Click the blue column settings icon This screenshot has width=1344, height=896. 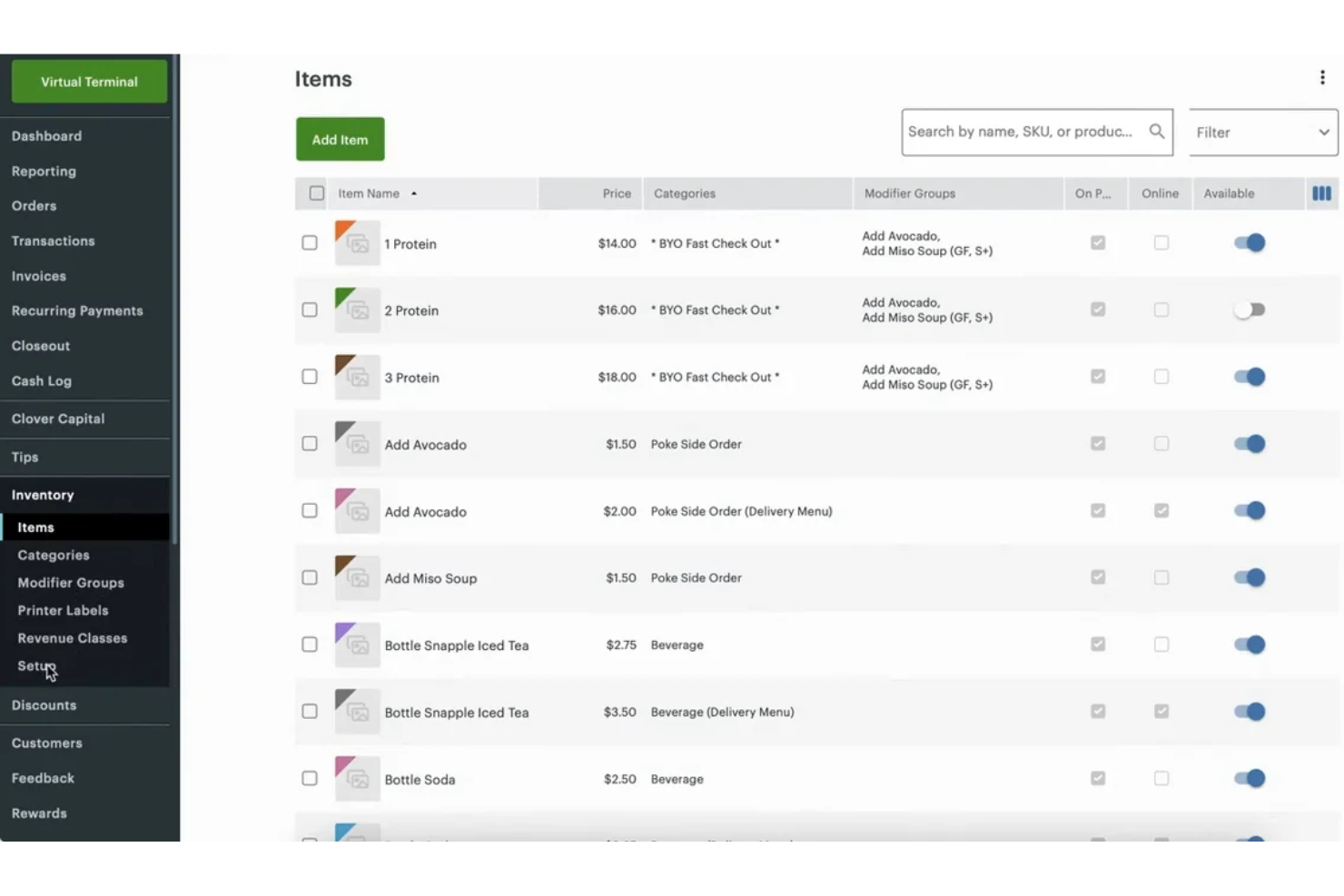(1321, 193)
